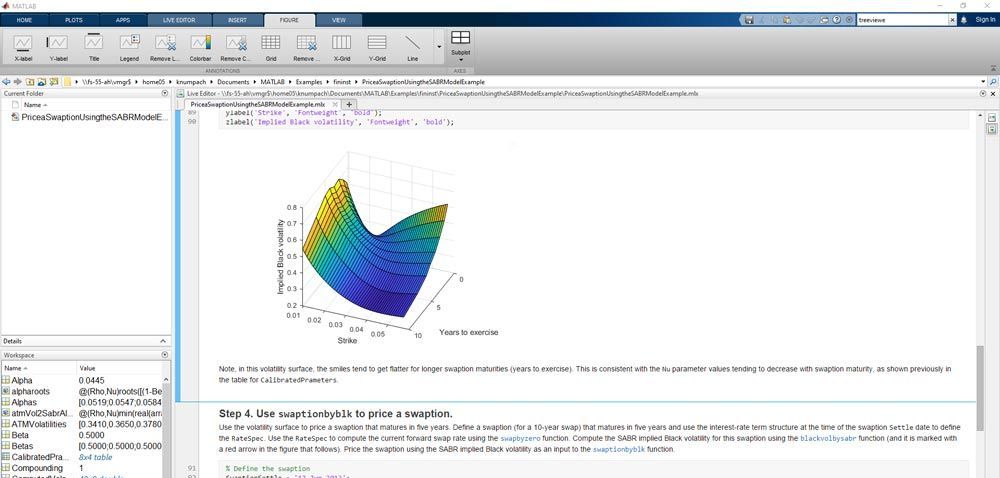Insert a Line annotation

tap(412, 46)
